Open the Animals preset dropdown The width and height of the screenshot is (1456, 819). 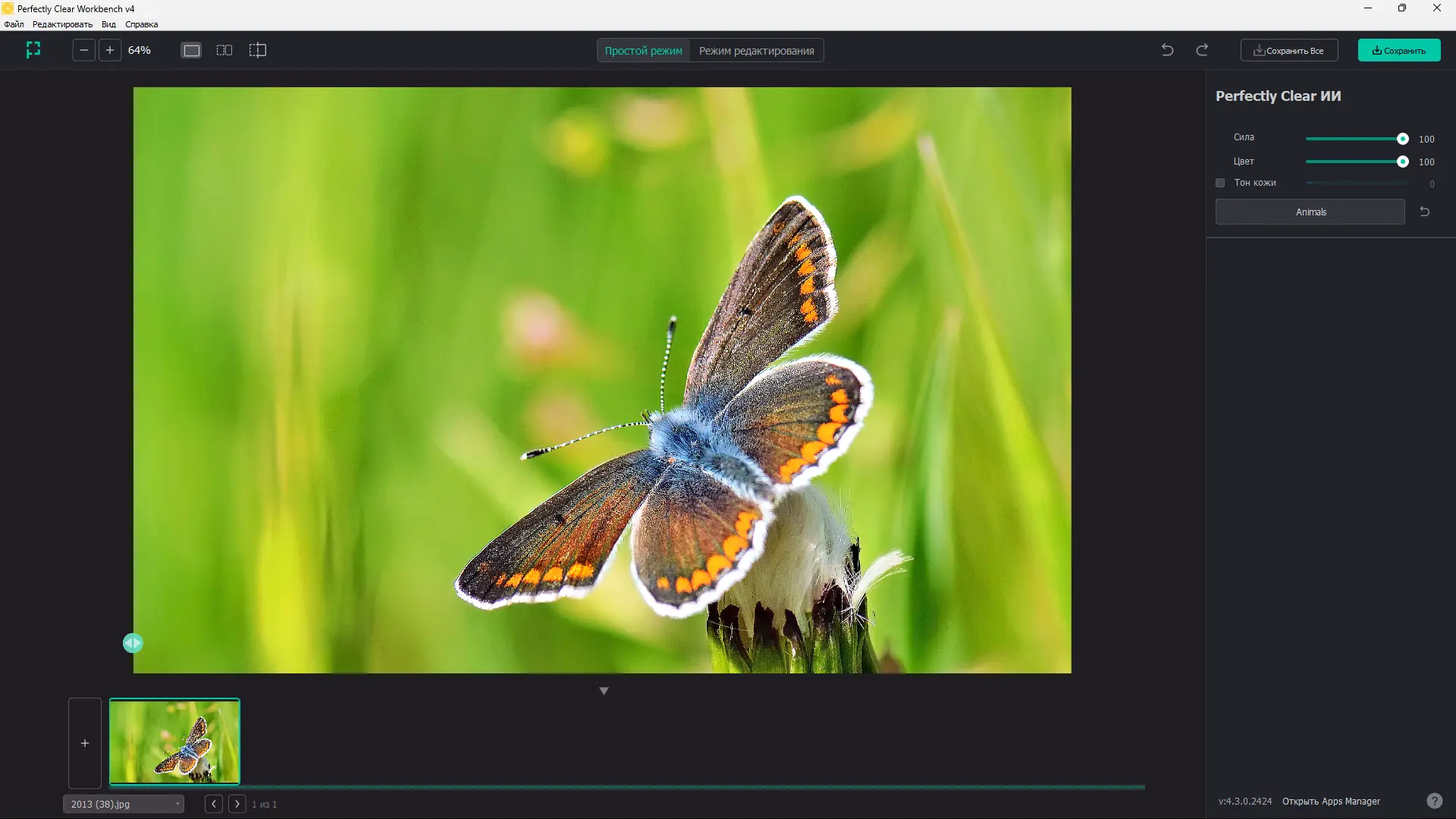click(x=1310, y=212)
